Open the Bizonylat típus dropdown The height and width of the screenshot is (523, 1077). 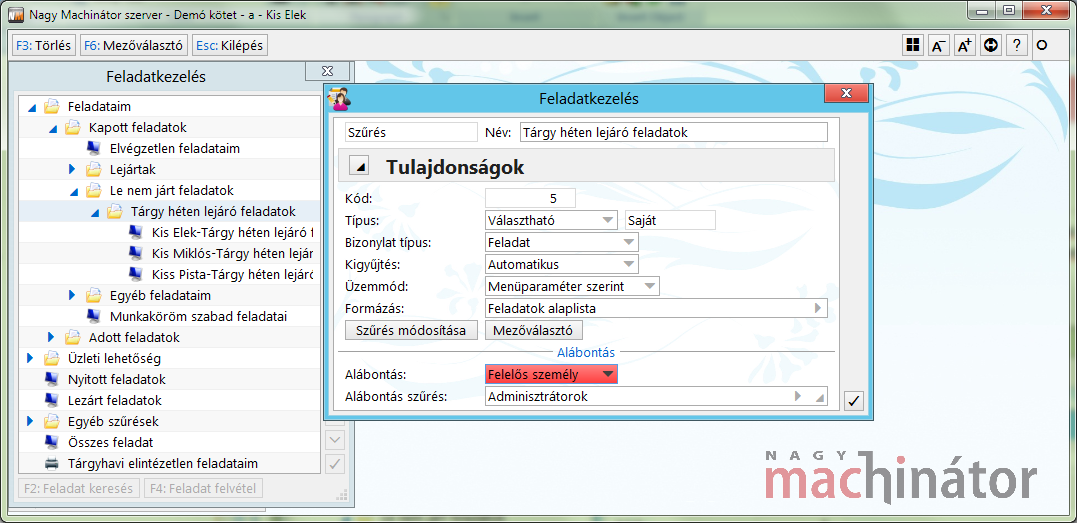point(562,243)
